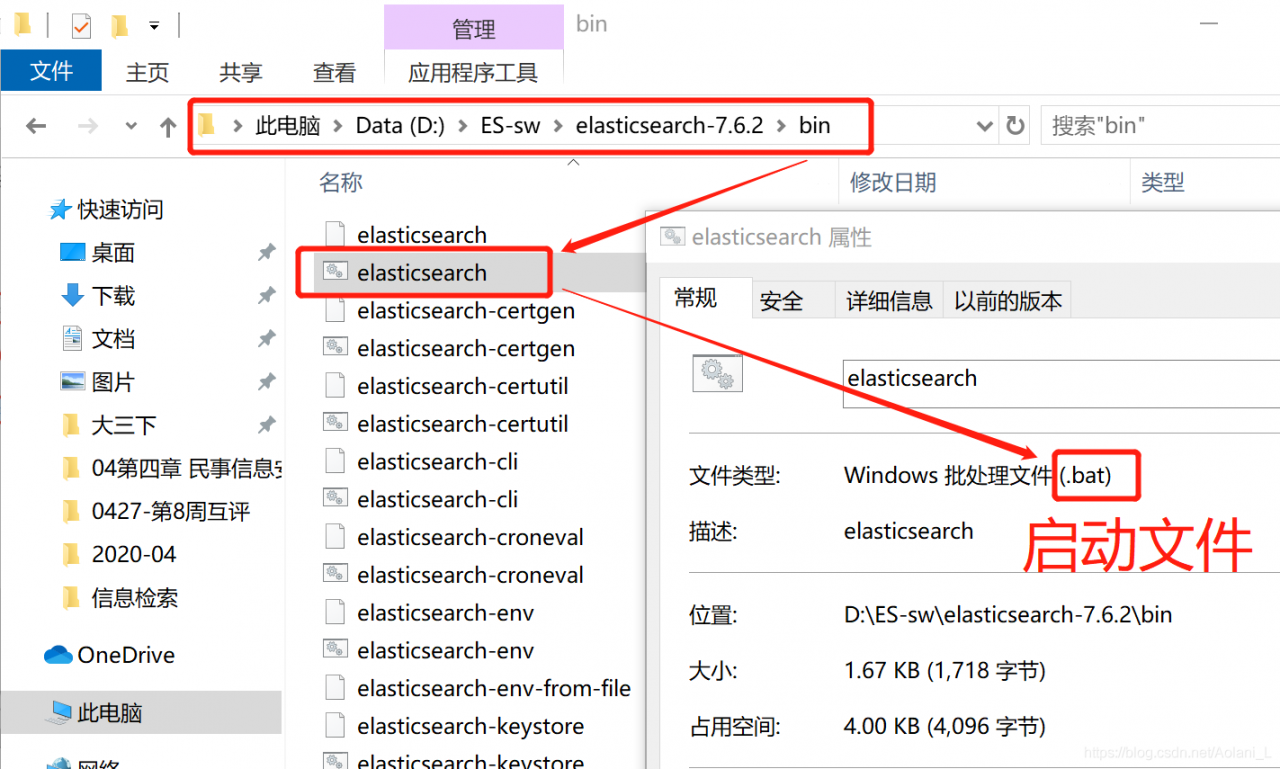
Task: Select the elasticsearch-certgen batch file gear icon
Action: pos(336,348)
